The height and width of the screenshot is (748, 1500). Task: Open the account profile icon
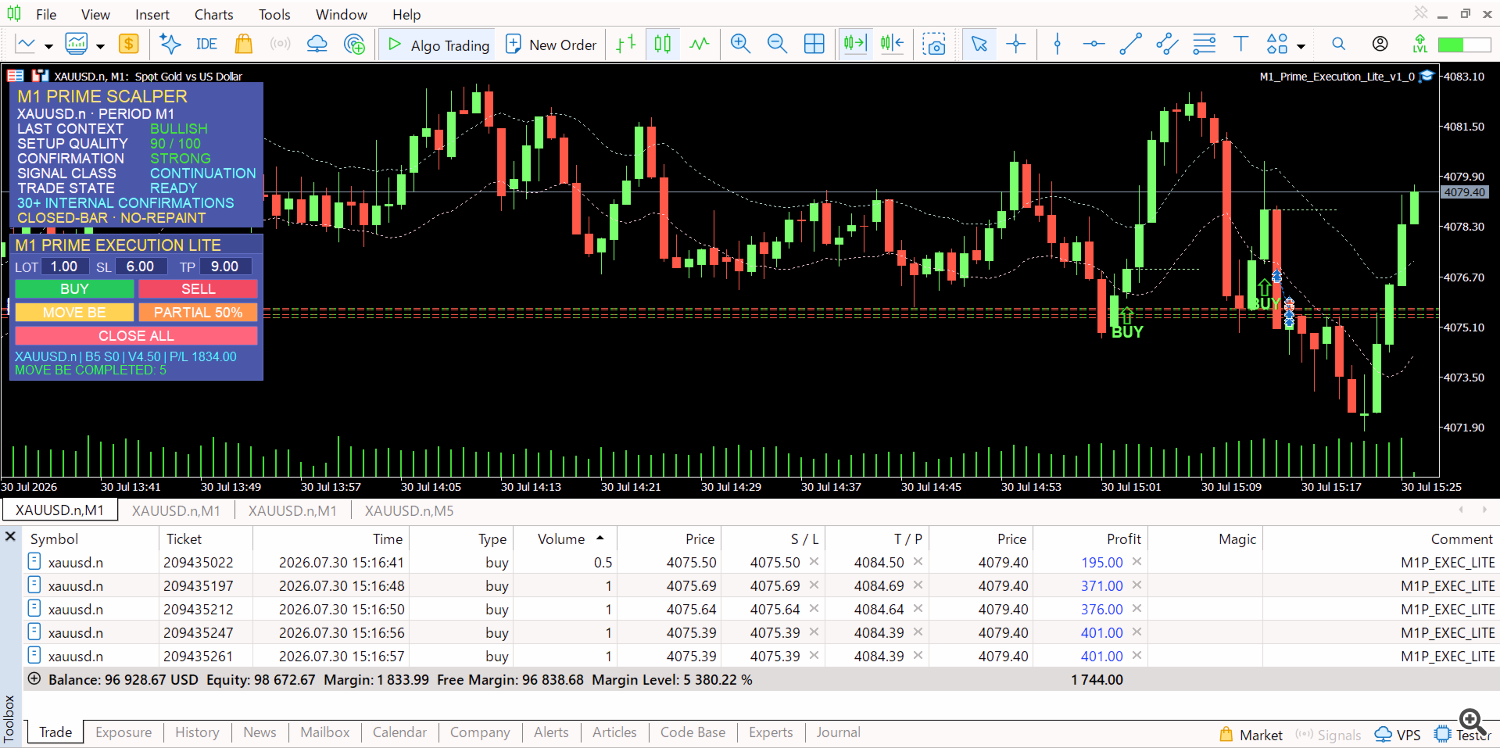(1380, 44)
